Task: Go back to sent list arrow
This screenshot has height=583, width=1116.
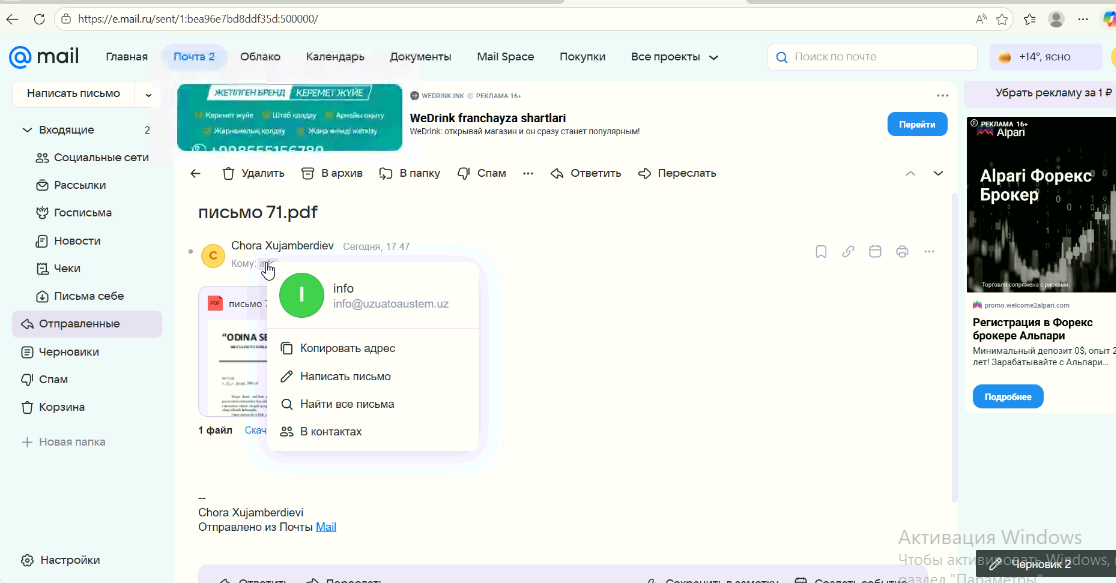Action: point(196,173)
